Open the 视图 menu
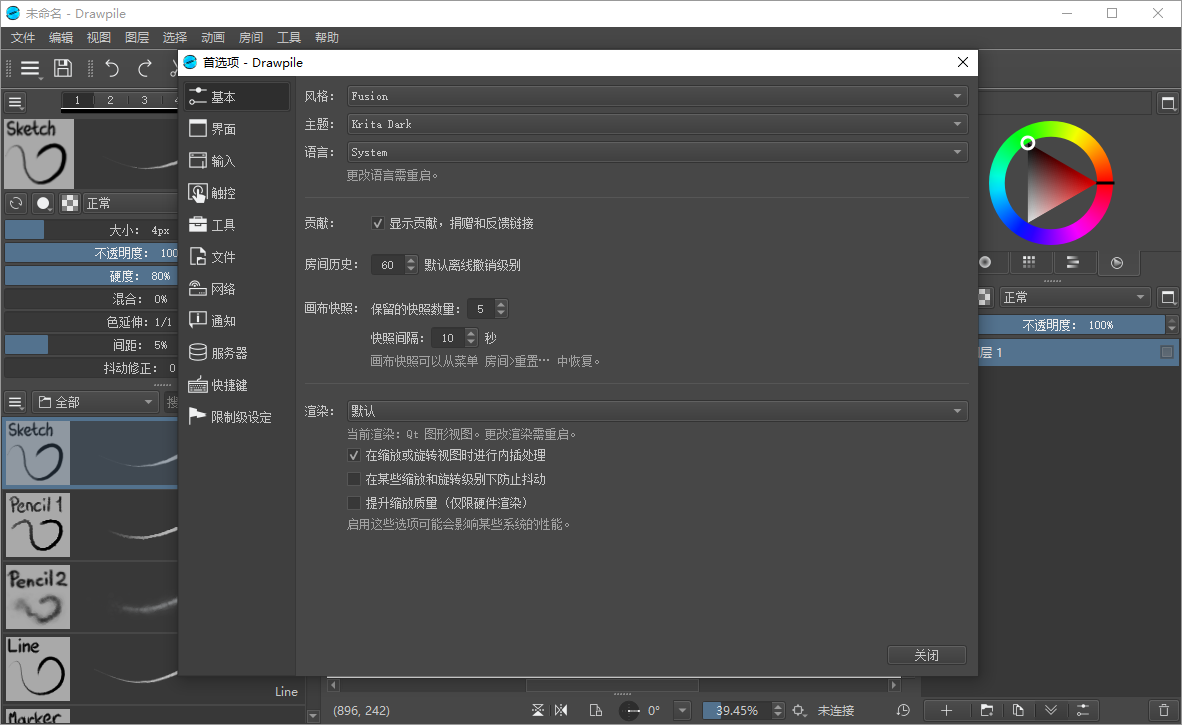 tap(99, 38)
